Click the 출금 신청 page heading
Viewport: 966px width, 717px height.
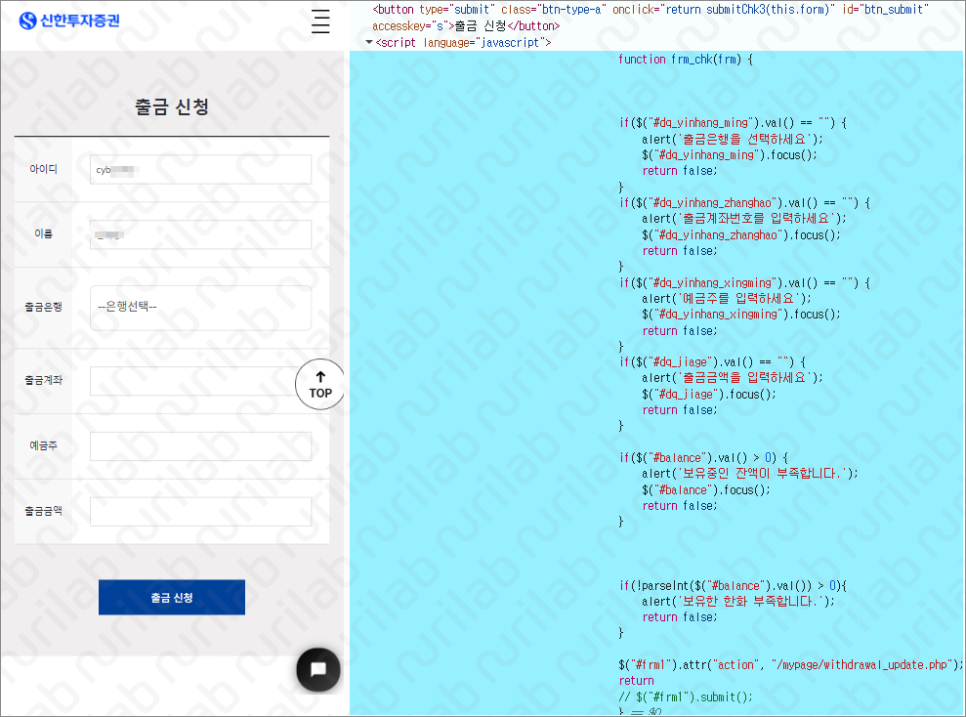172,107
